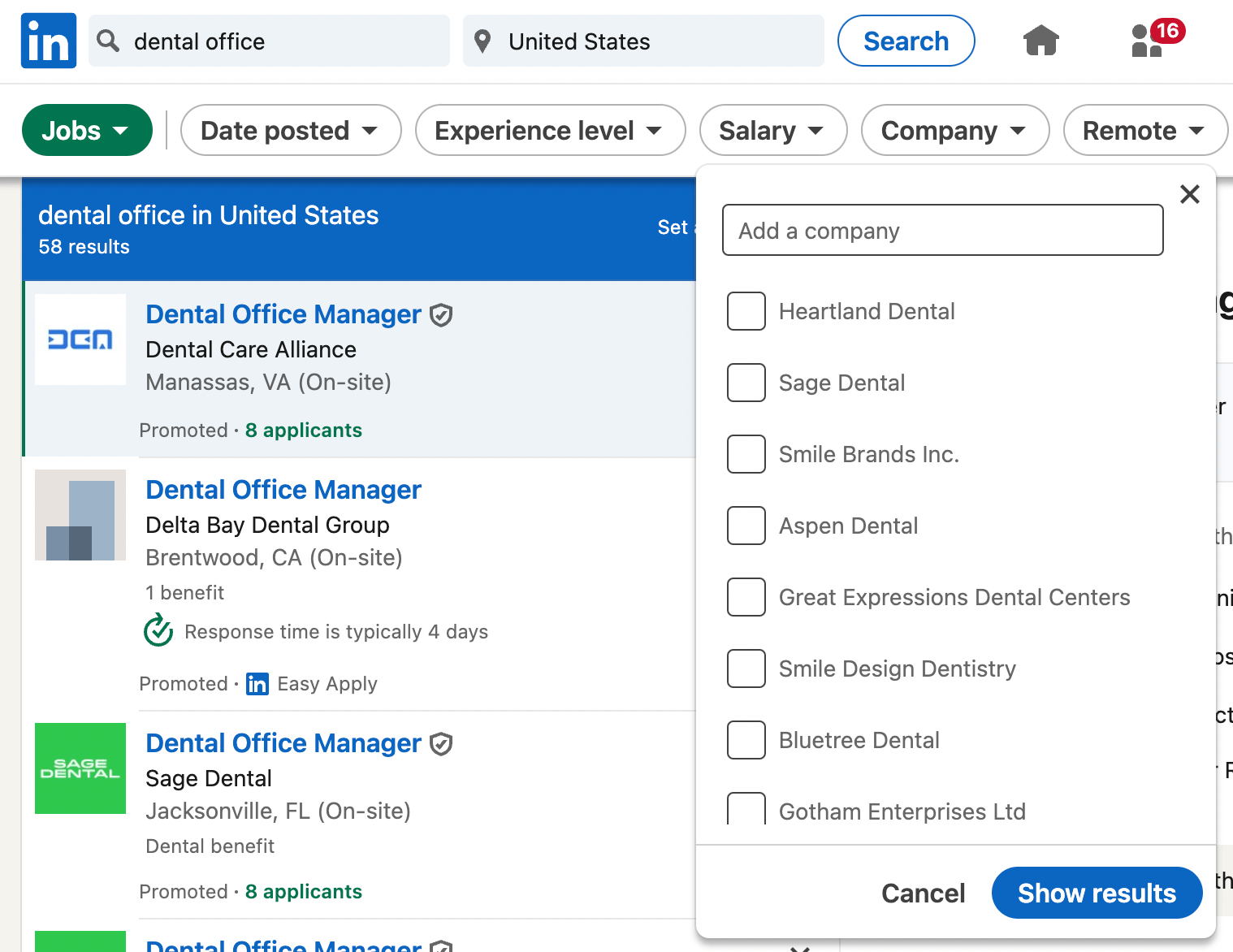Click '58 results' text
Image resolution: width=1233 pixels, height=952 pixels.
coord(84,247)
